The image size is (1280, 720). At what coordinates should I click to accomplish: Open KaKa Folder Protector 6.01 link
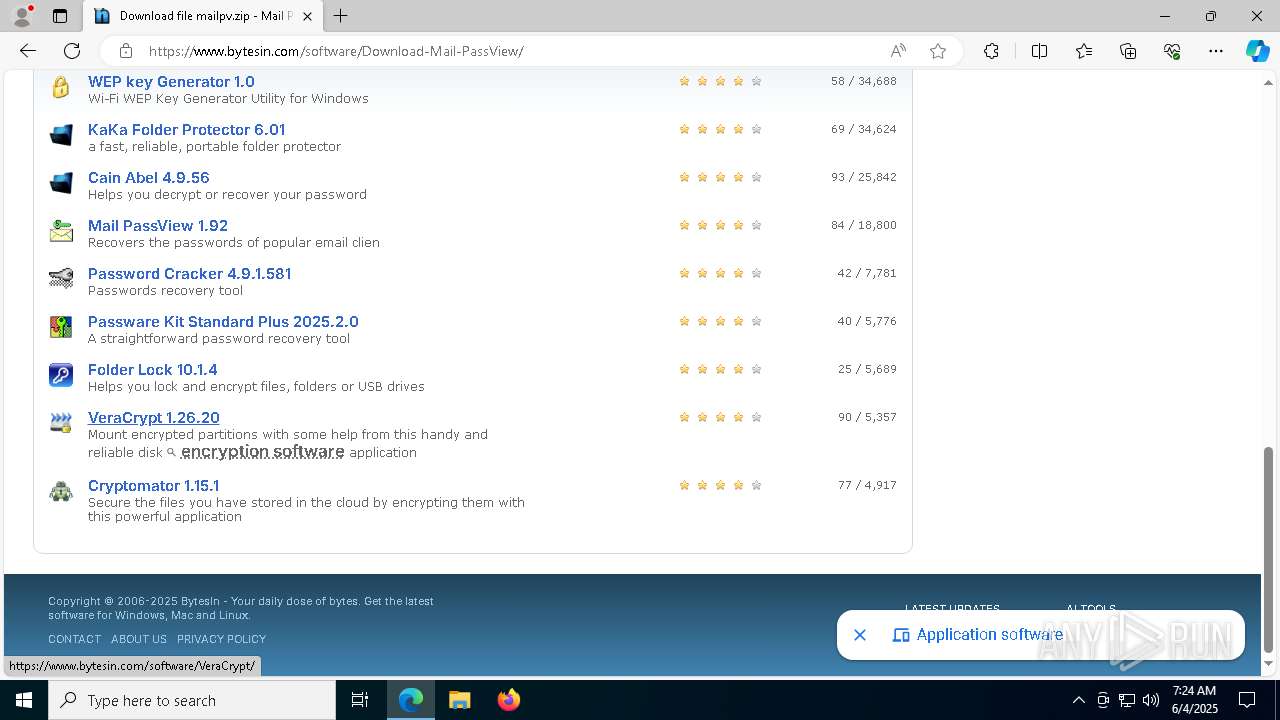186,130
